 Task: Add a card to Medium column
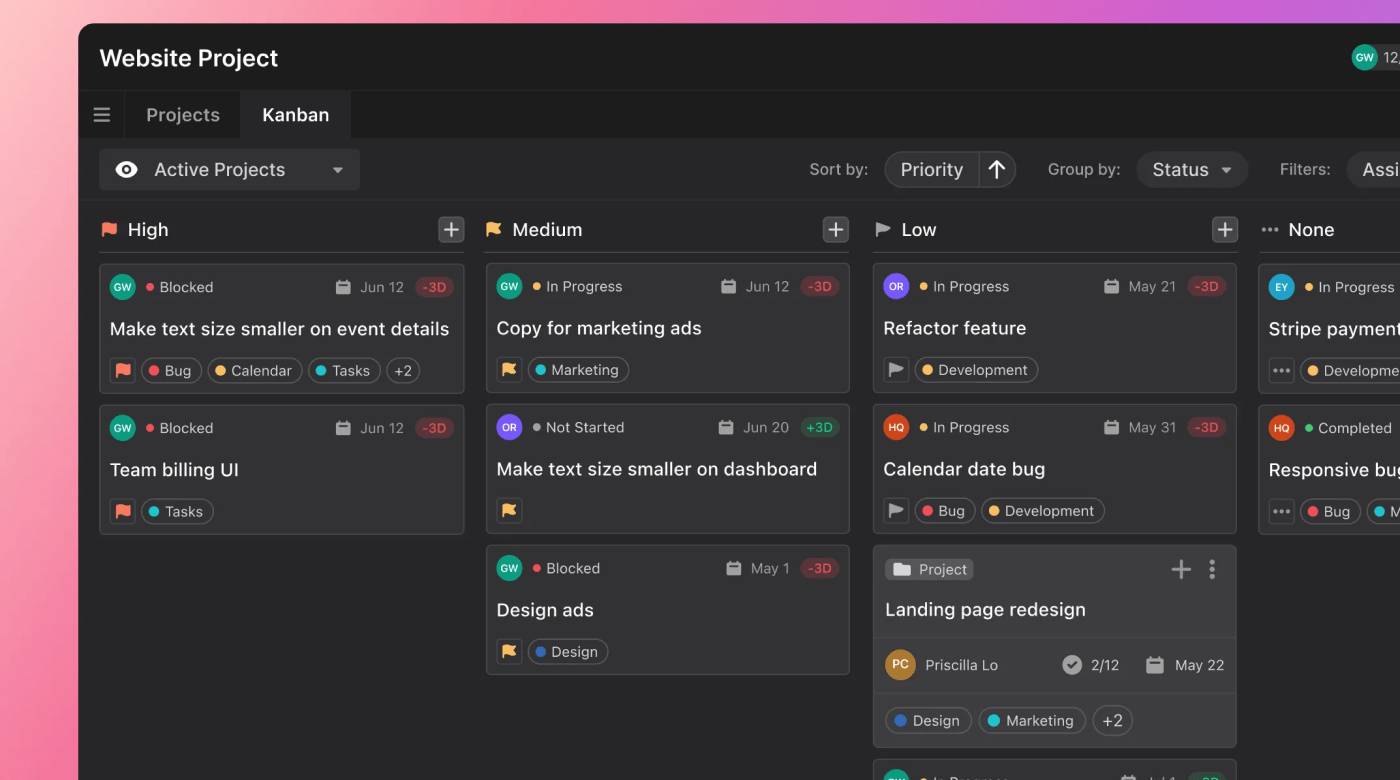(x=836, y=230)
